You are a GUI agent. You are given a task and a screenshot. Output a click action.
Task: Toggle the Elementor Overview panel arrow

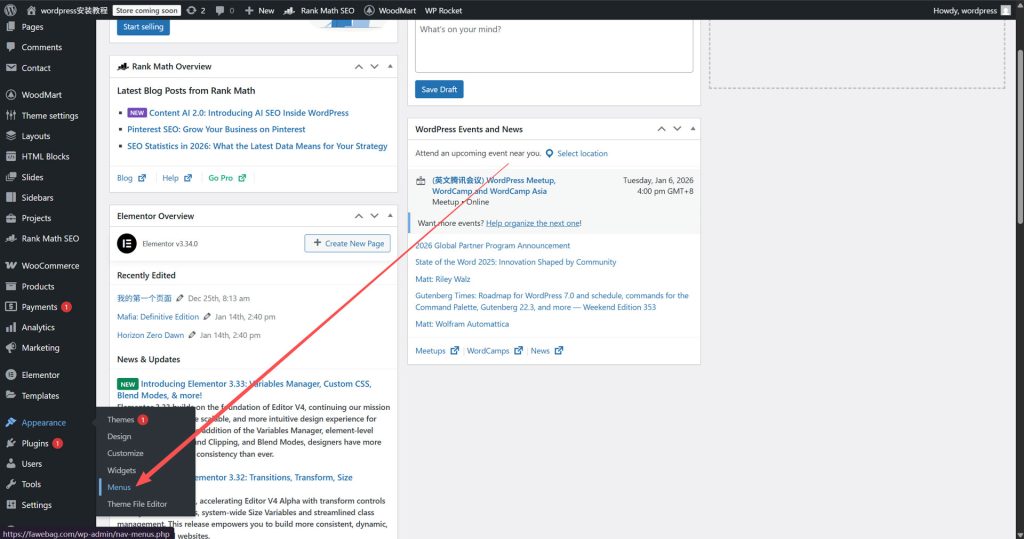[390, 216]
